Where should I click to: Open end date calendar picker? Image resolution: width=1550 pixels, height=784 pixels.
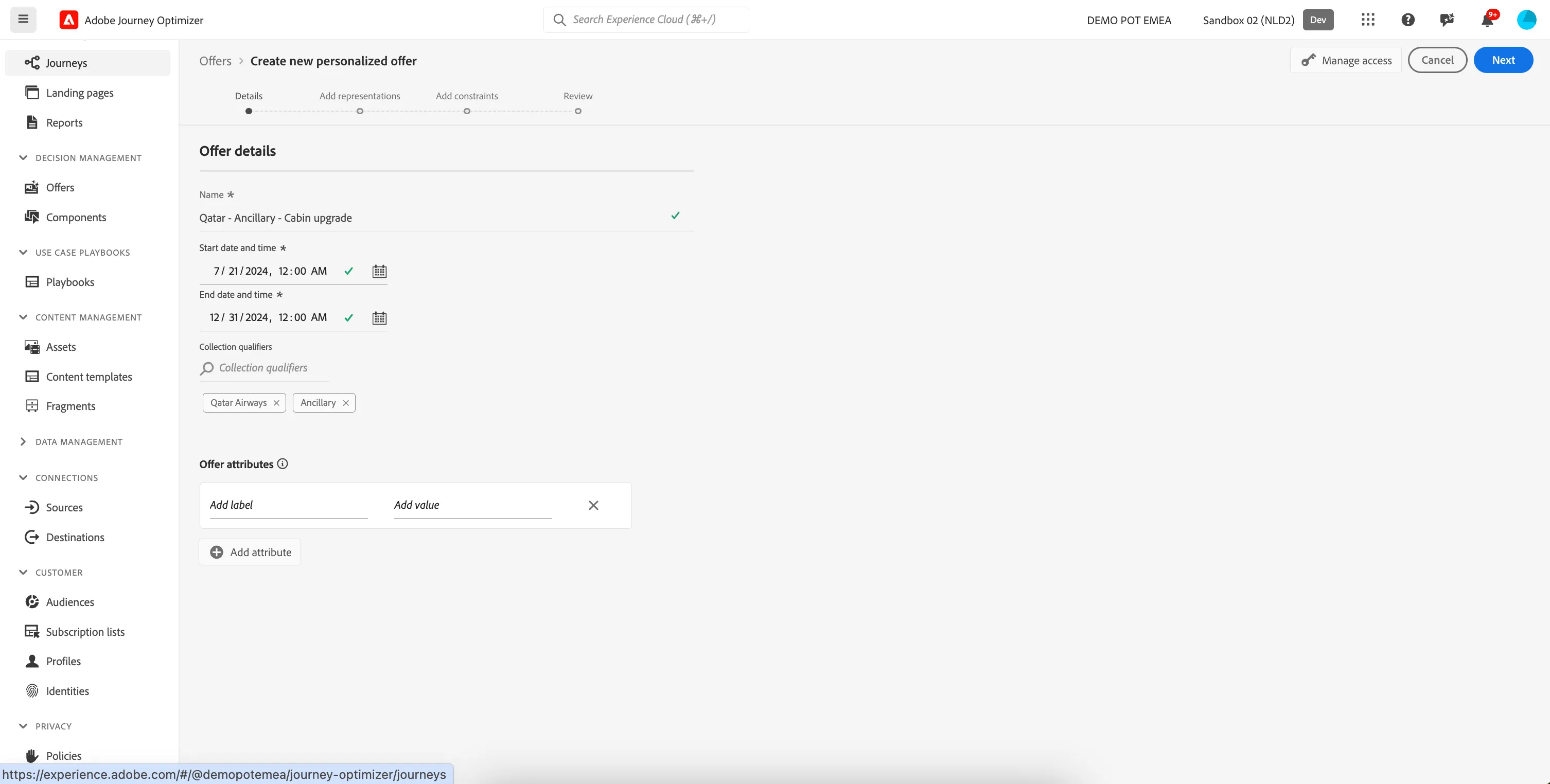(x=379, y=318)
